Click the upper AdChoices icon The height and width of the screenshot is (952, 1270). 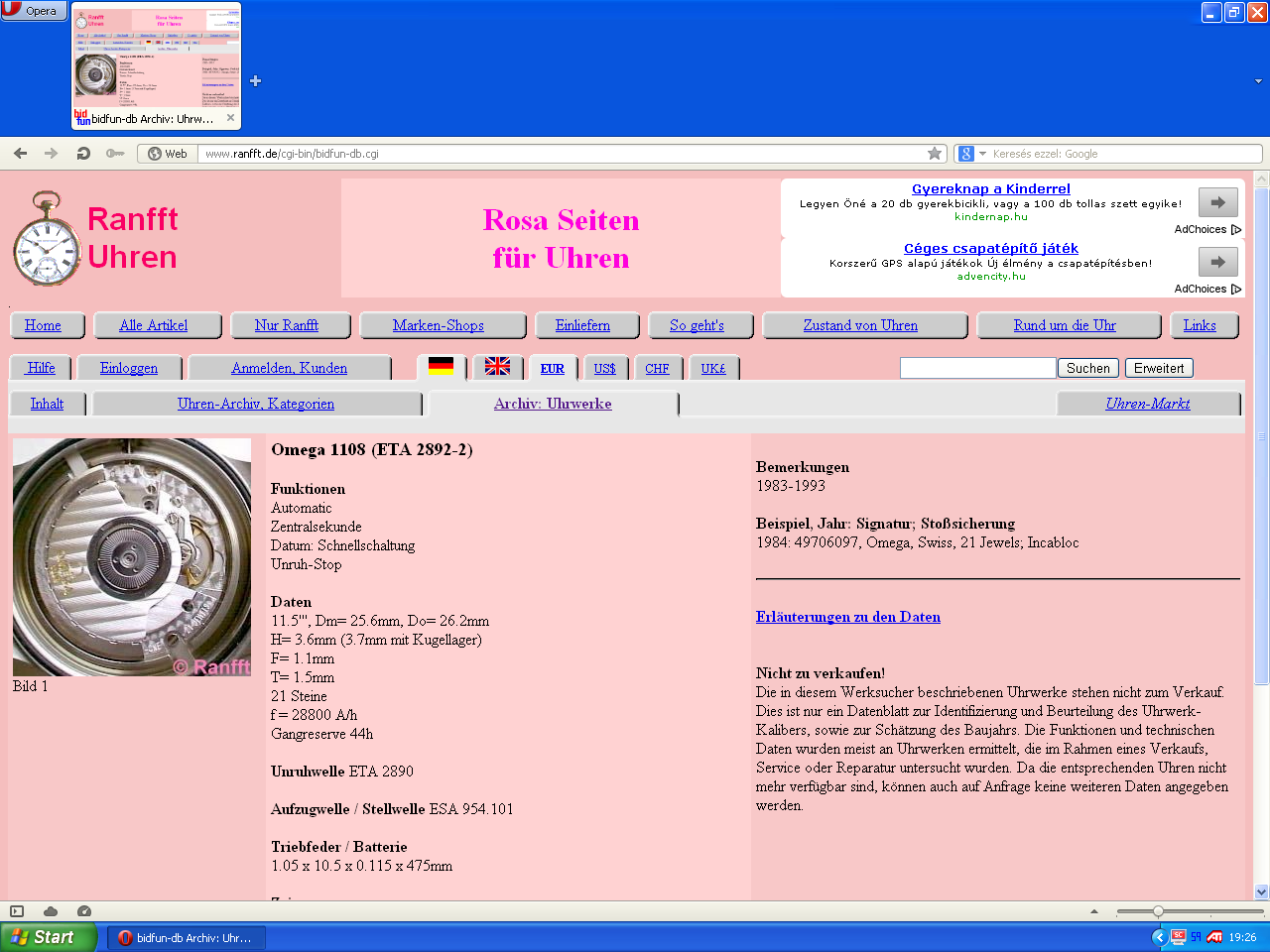[x=1236, y=229]
